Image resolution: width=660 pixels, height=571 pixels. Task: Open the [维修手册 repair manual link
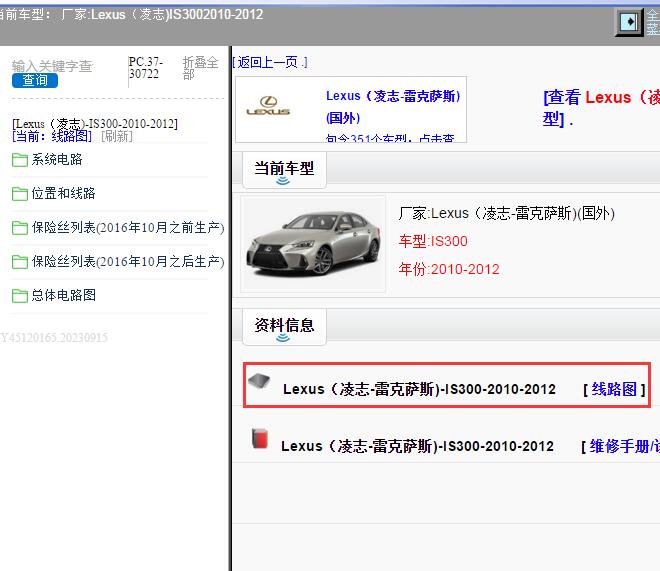(620, 446)
